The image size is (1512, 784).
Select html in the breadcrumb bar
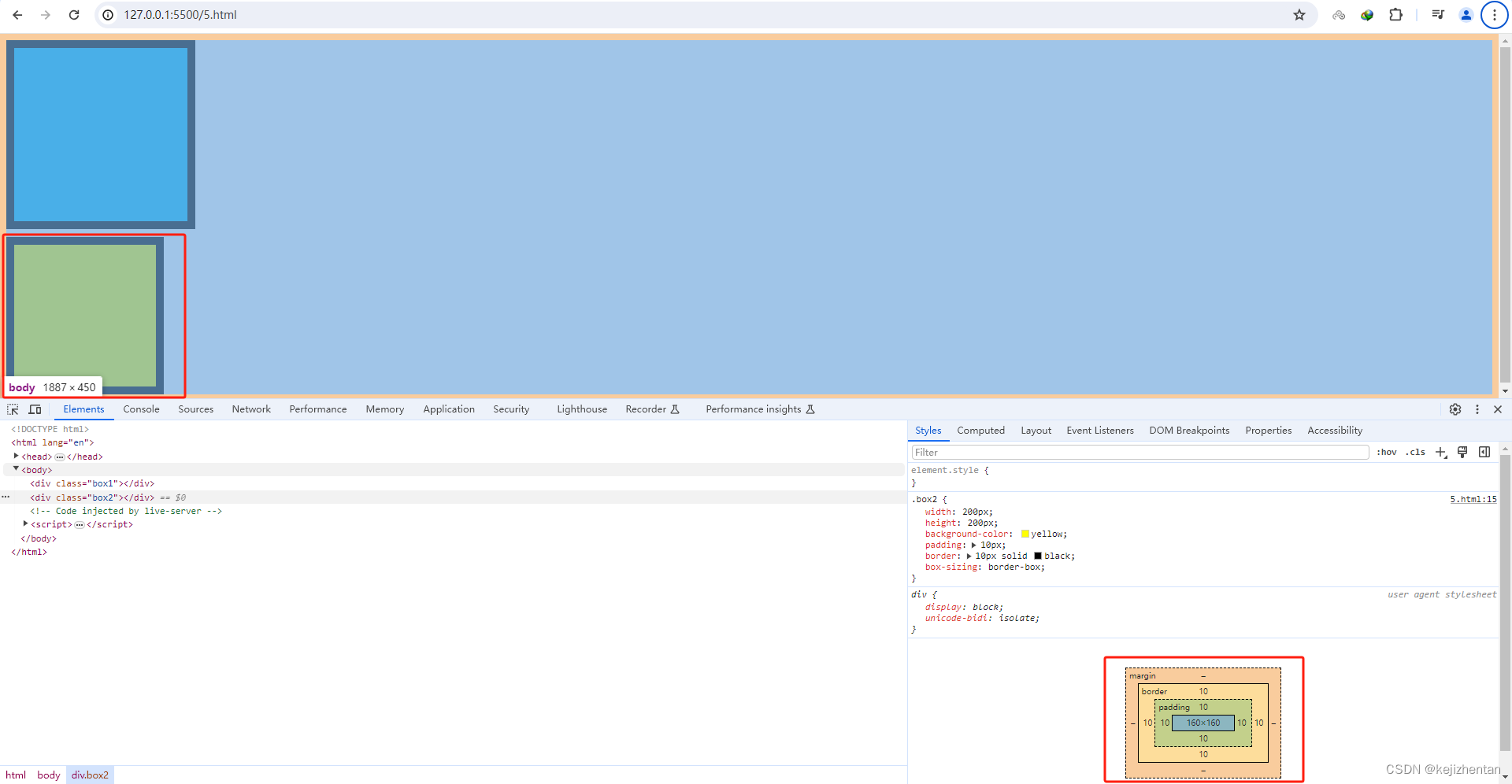coord(16,775)
